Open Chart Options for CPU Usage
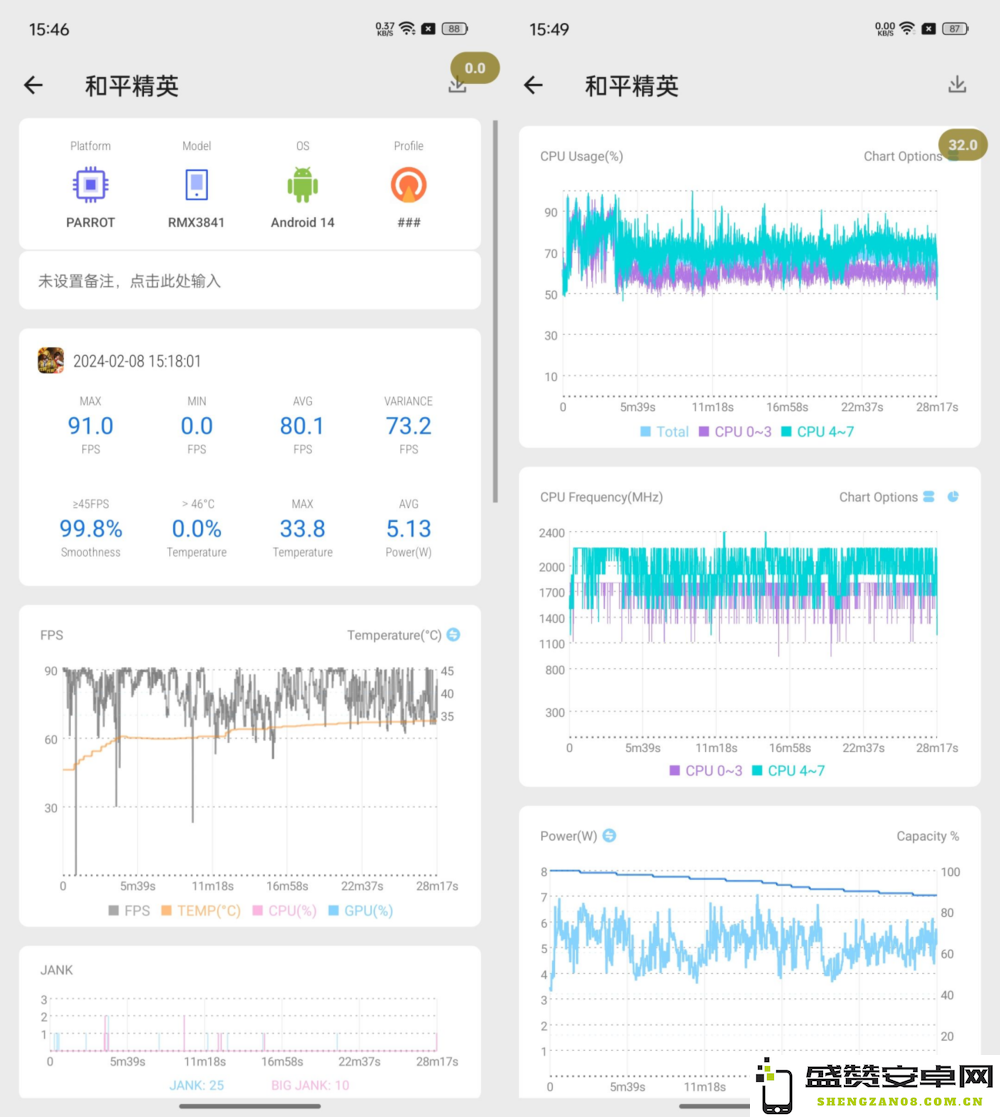The width and height of the screenshot is (1000, 1117). pos(903,156)
